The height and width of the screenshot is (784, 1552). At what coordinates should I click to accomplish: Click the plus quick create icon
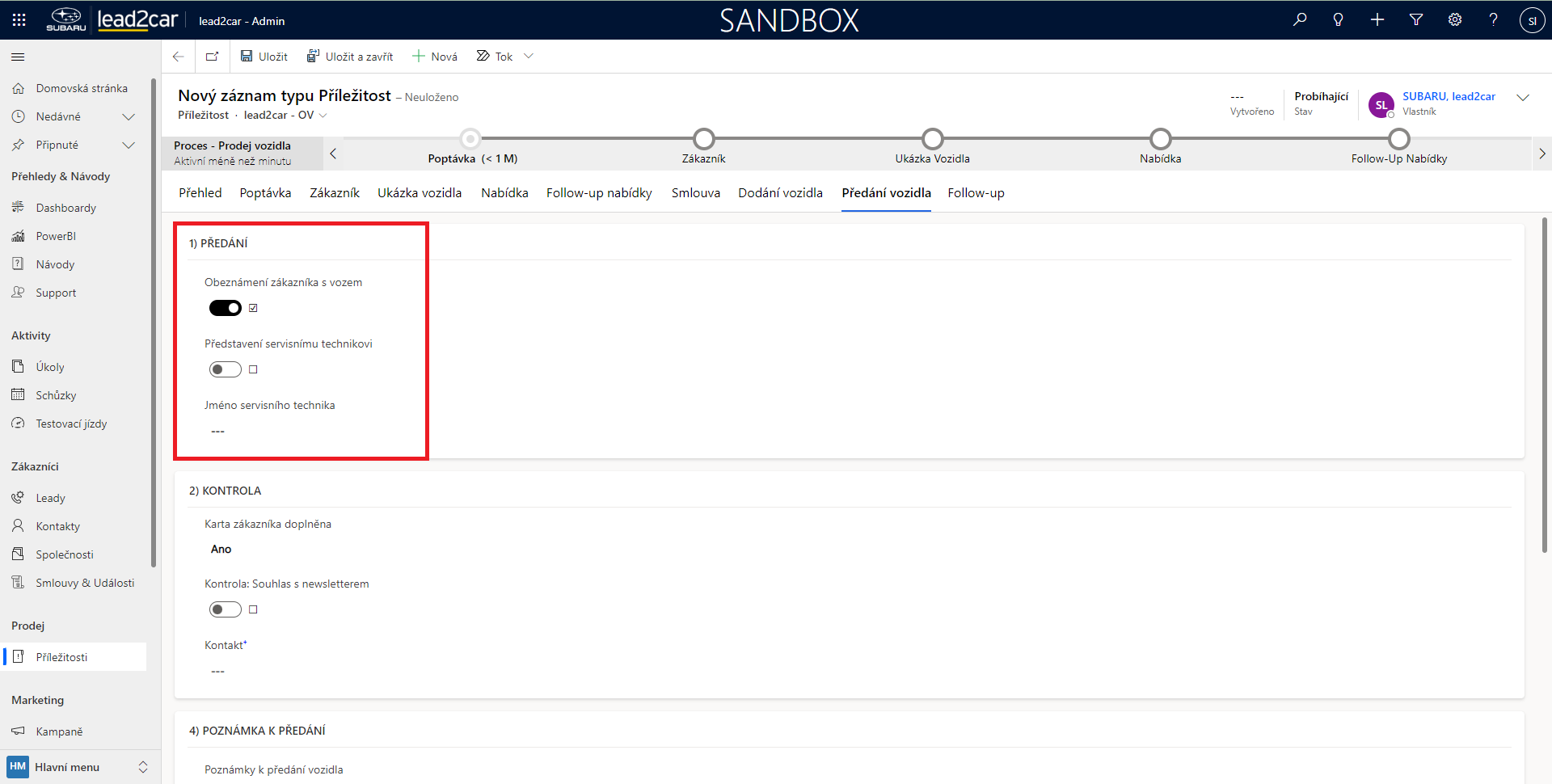(1377, 20)
